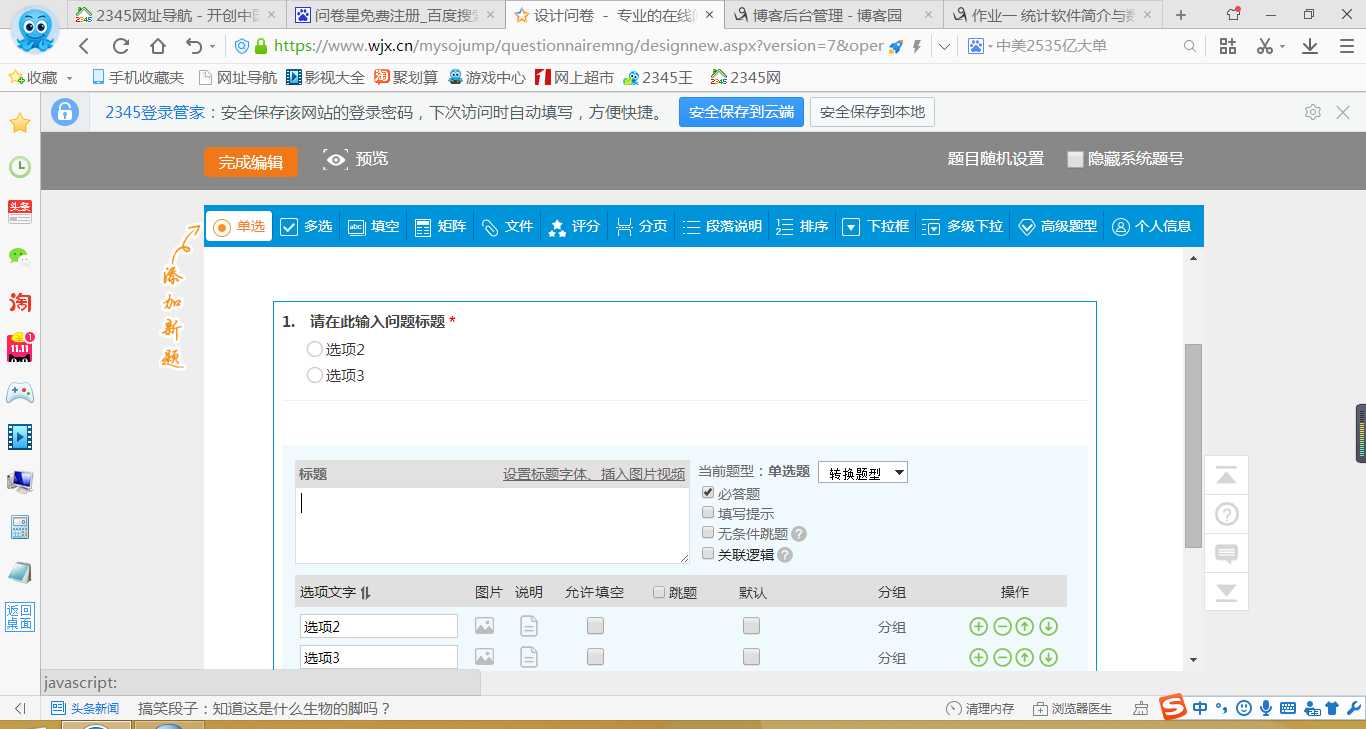The width and height of the screenshot is (1366, 729).
Task: Add image to 选项2 row
Action: [484, 626]
